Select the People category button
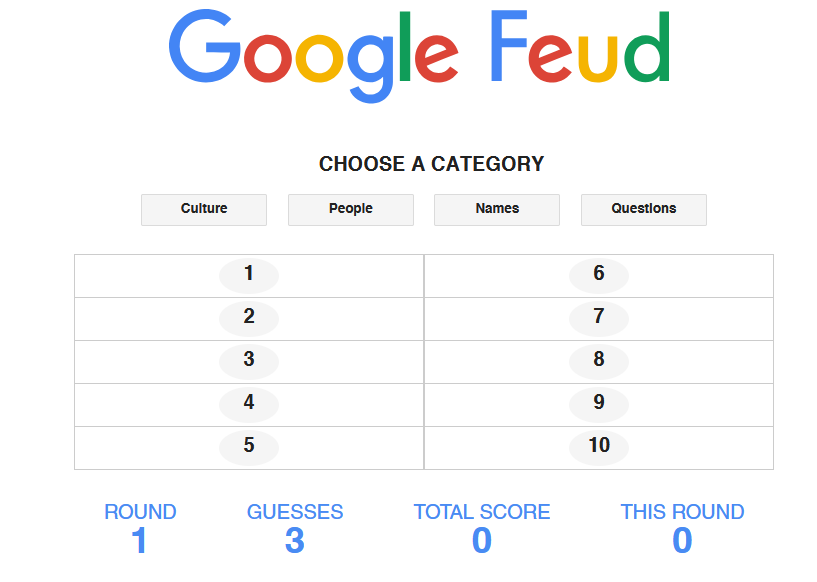 coord(350,209)
